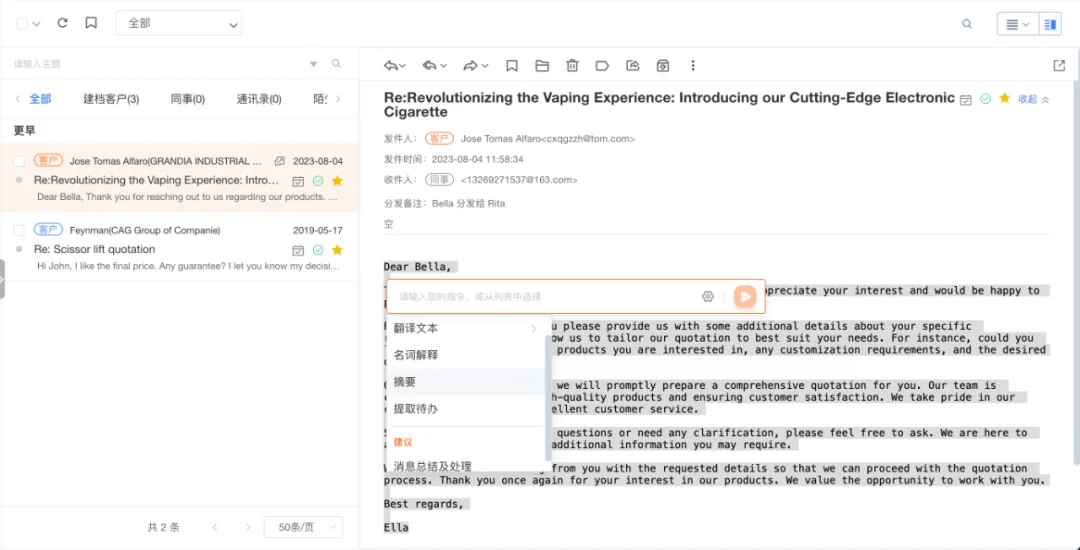This screenshot has height=550, width=1080.
Task: Open email in new window icon
Action: (1059, 66)
